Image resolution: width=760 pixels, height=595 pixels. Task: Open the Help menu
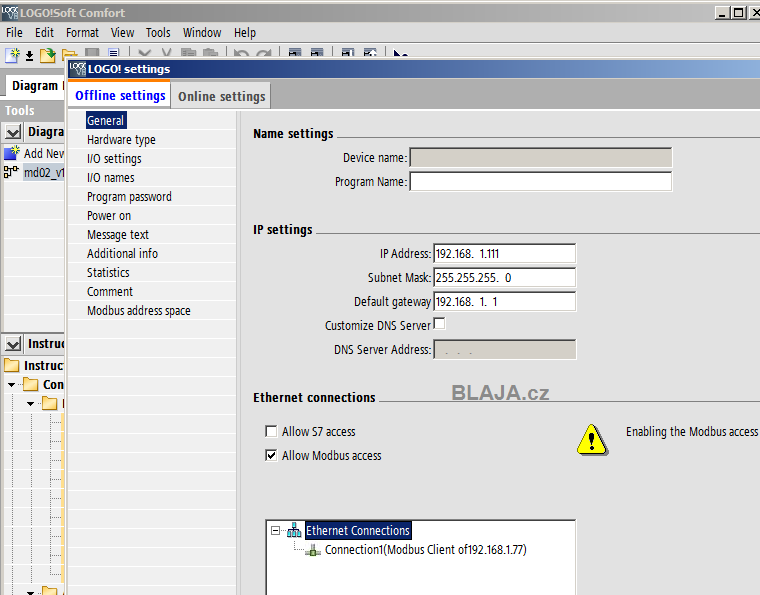click(x=245, y=32)
